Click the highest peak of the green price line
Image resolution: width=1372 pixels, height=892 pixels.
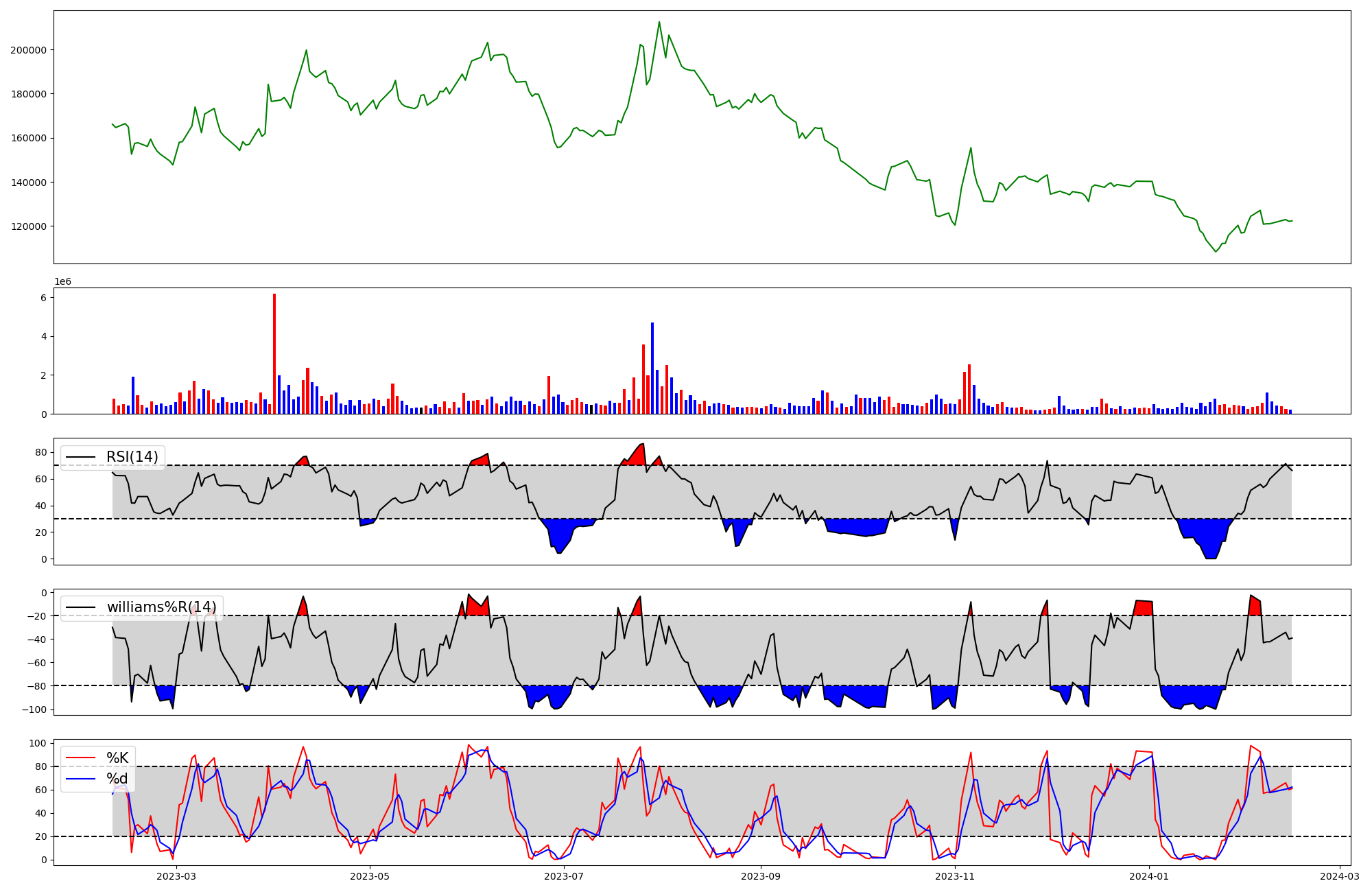(x=659, y=22)
